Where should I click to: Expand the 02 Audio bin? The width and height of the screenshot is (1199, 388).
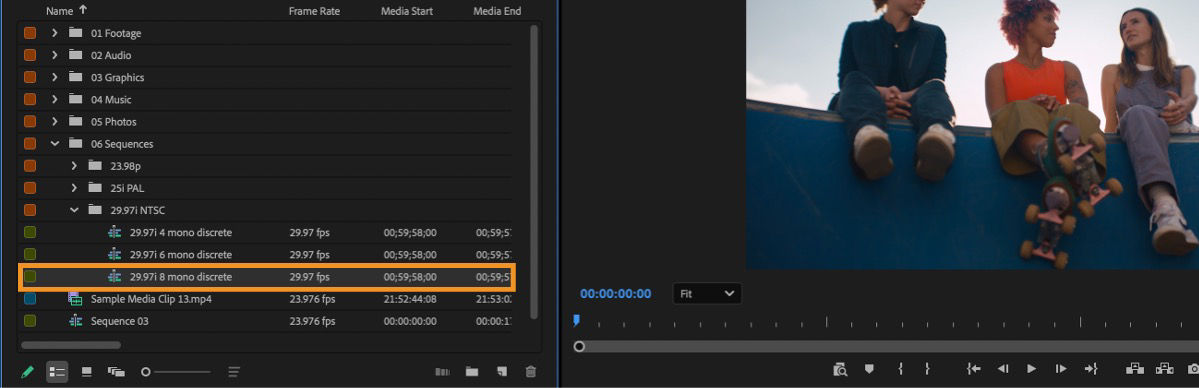coord(54,55)
